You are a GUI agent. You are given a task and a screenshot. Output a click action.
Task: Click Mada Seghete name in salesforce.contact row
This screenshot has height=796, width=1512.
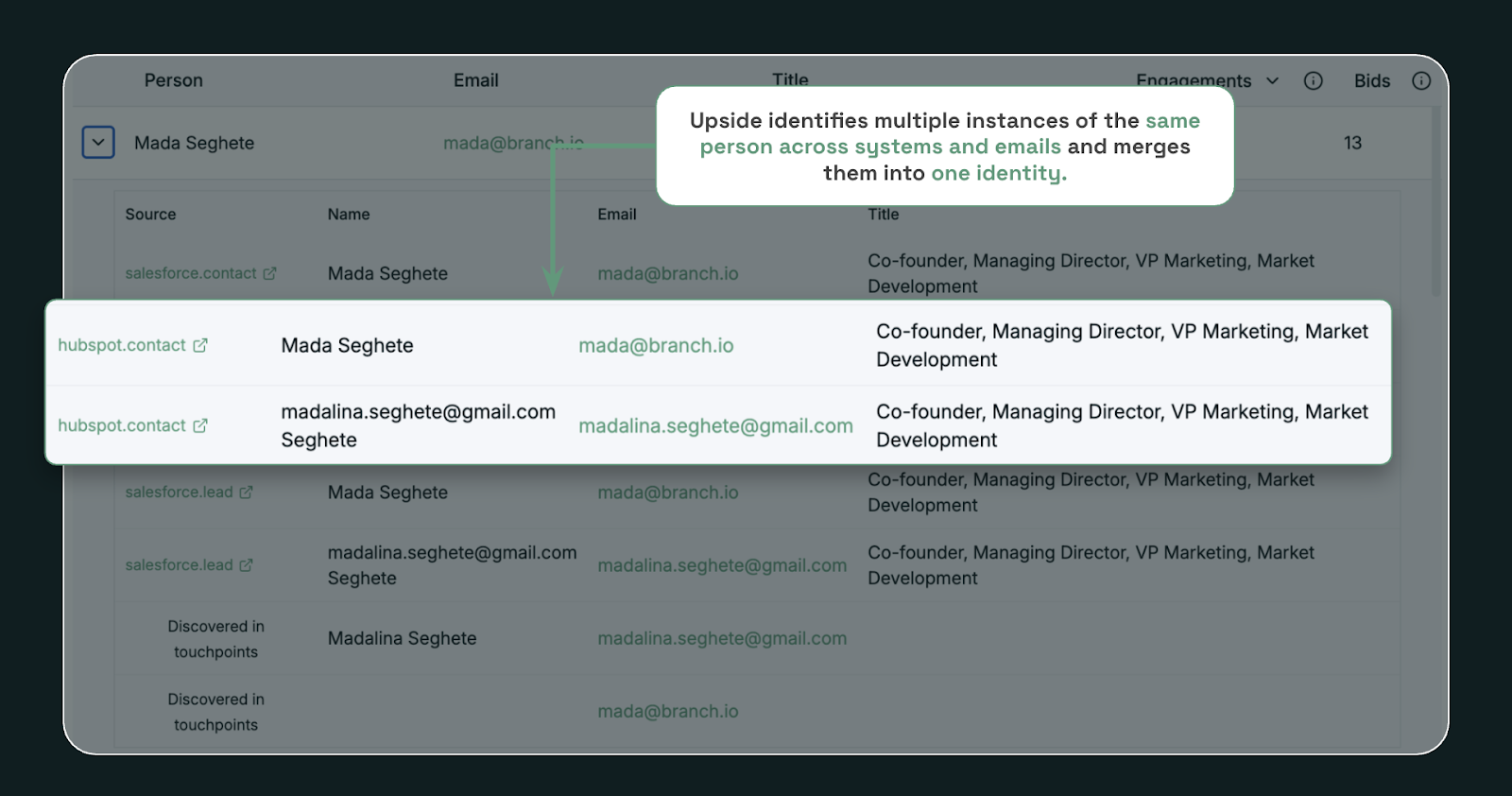point(387,273)
